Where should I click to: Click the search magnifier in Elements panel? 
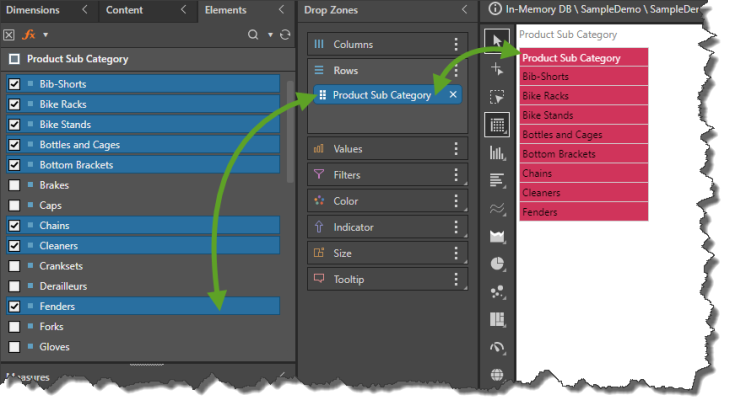[x=254, y=34]
